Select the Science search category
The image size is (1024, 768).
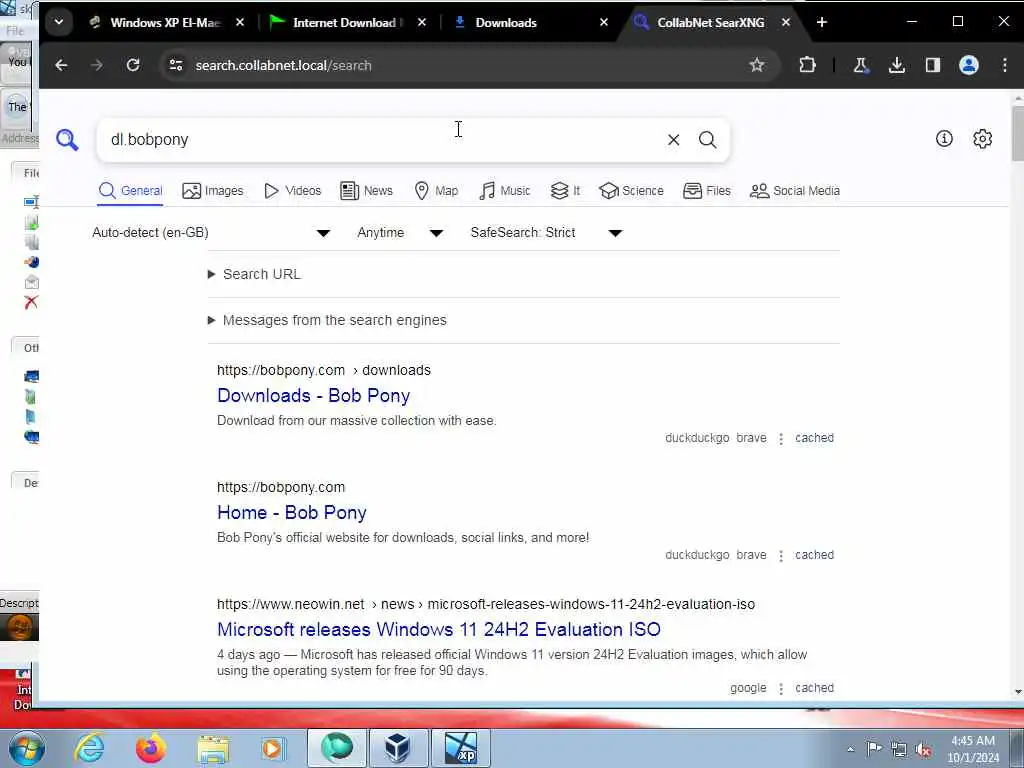[x=631, y=191]
